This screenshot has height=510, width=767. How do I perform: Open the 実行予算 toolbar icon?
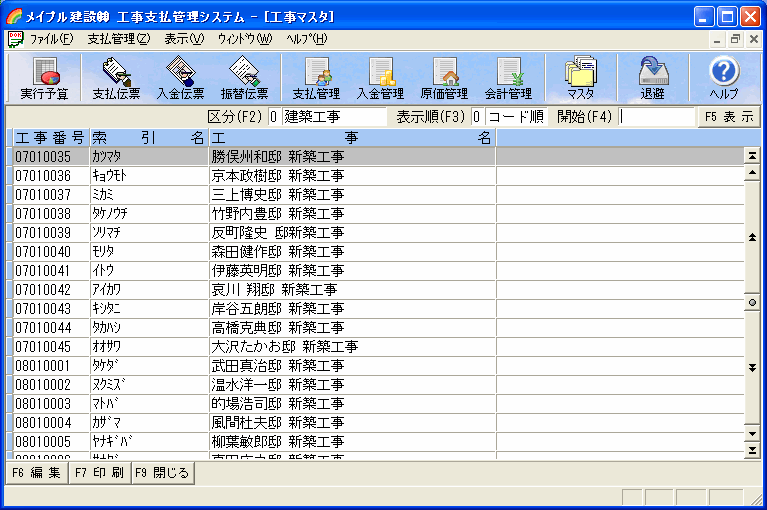click(44, 78)
